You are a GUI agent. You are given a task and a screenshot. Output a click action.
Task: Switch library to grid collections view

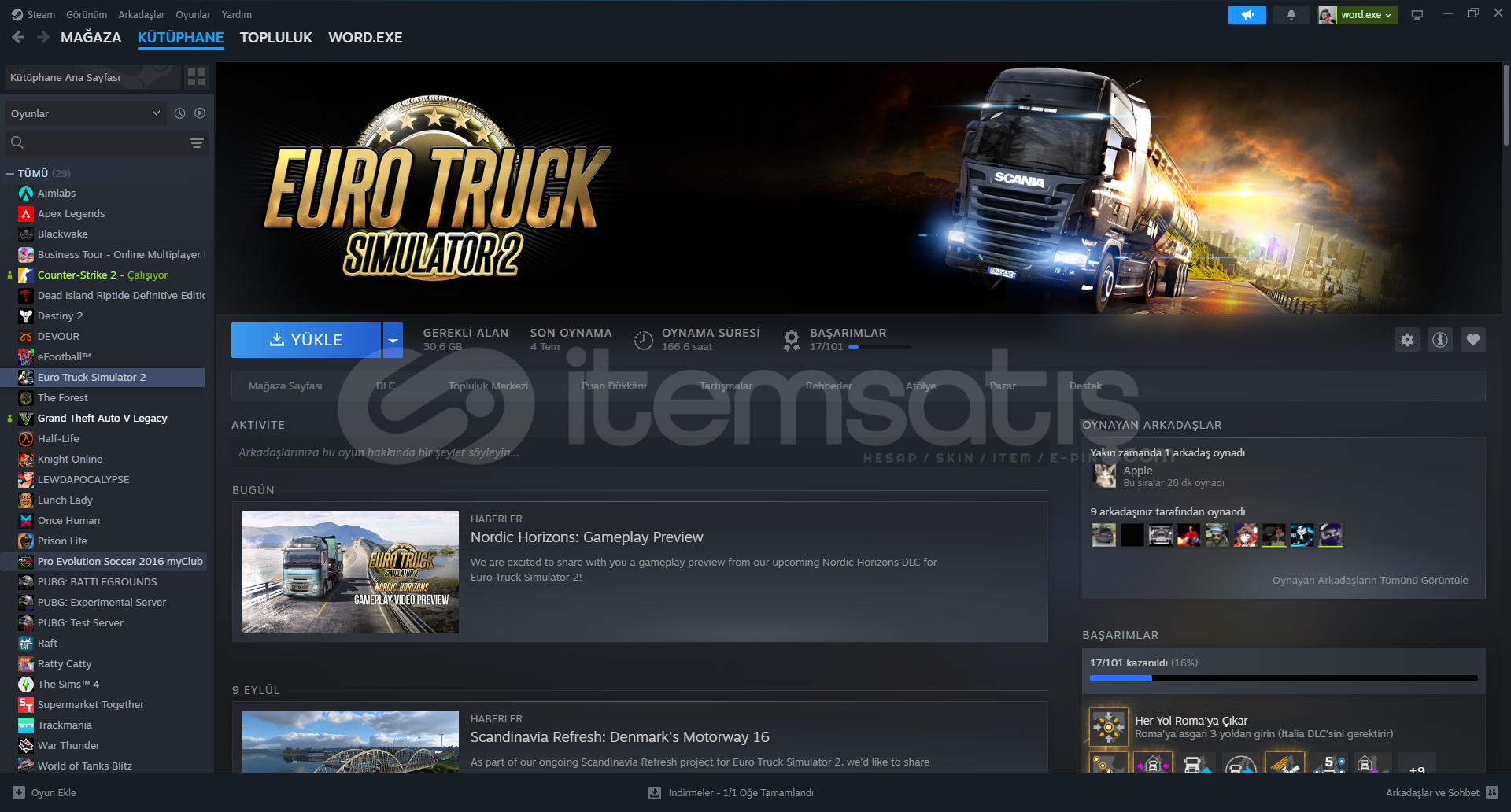[197, 77]
